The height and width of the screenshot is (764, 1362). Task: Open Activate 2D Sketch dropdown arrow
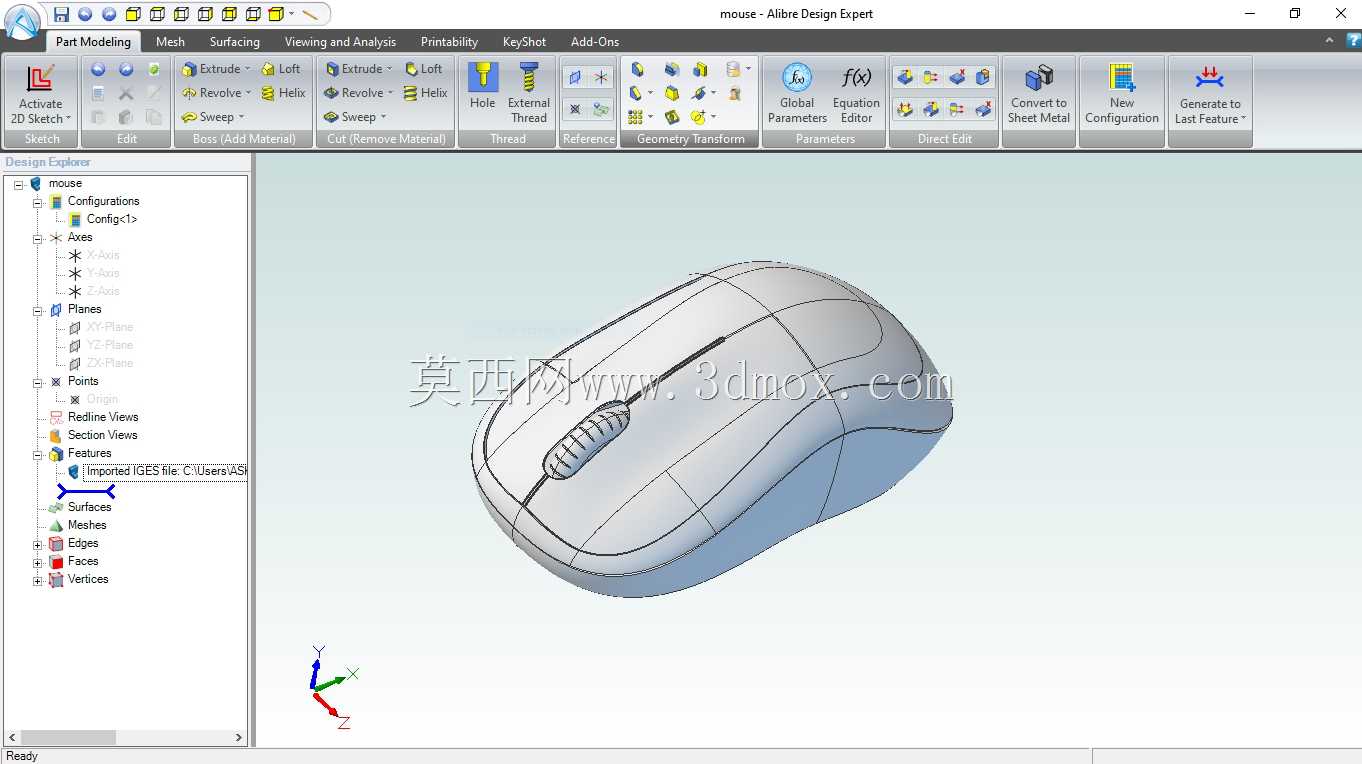point(68,119)
